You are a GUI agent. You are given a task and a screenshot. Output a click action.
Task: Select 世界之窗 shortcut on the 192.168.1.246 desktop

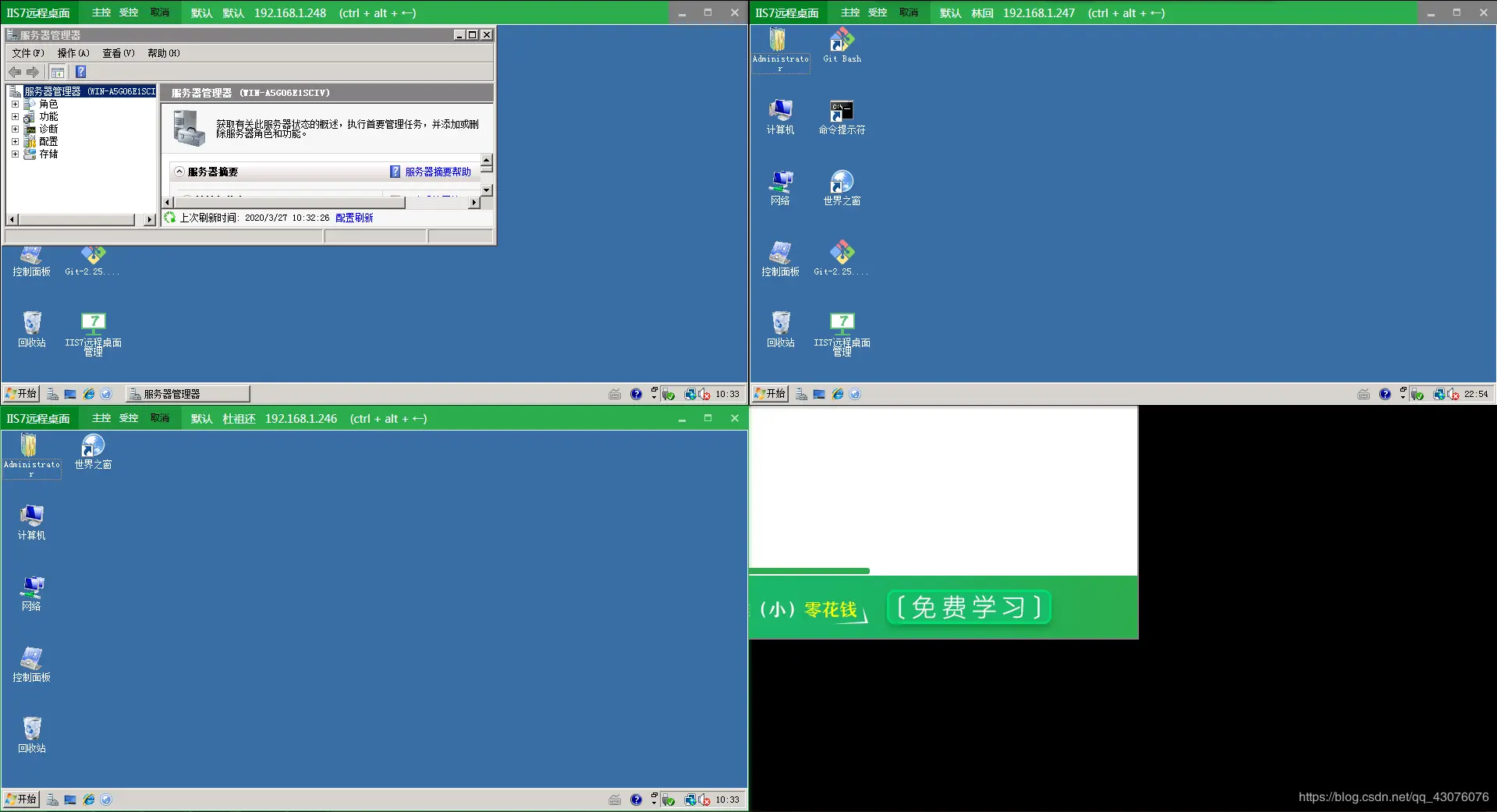[x=93, y=451]
